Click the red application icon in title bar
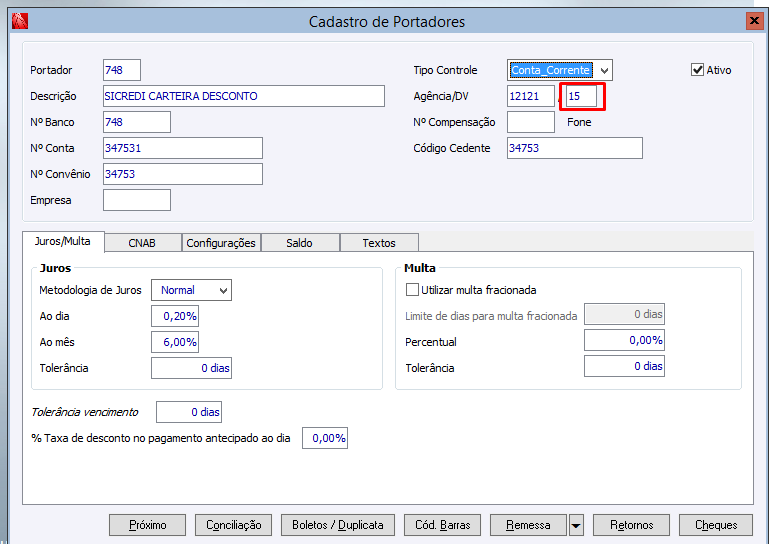 click(x=20, y=21)
